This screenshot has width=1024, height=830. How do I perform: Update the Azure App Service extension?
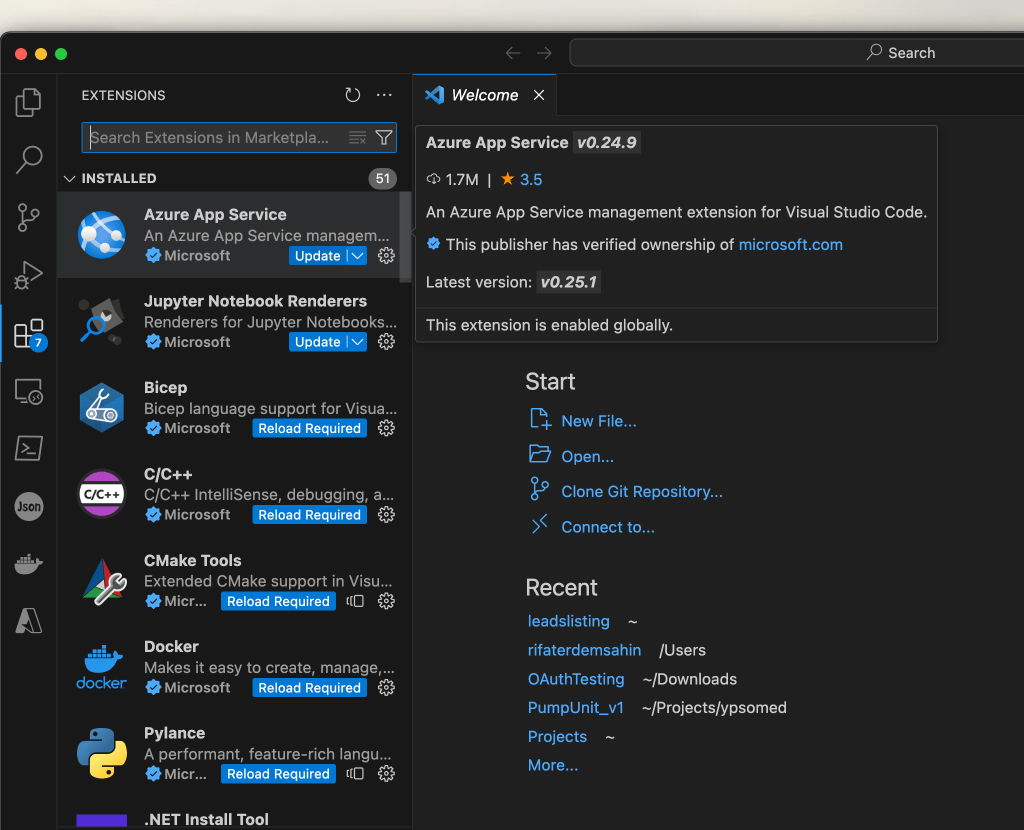pyautogui.click(x=317, y=255)
